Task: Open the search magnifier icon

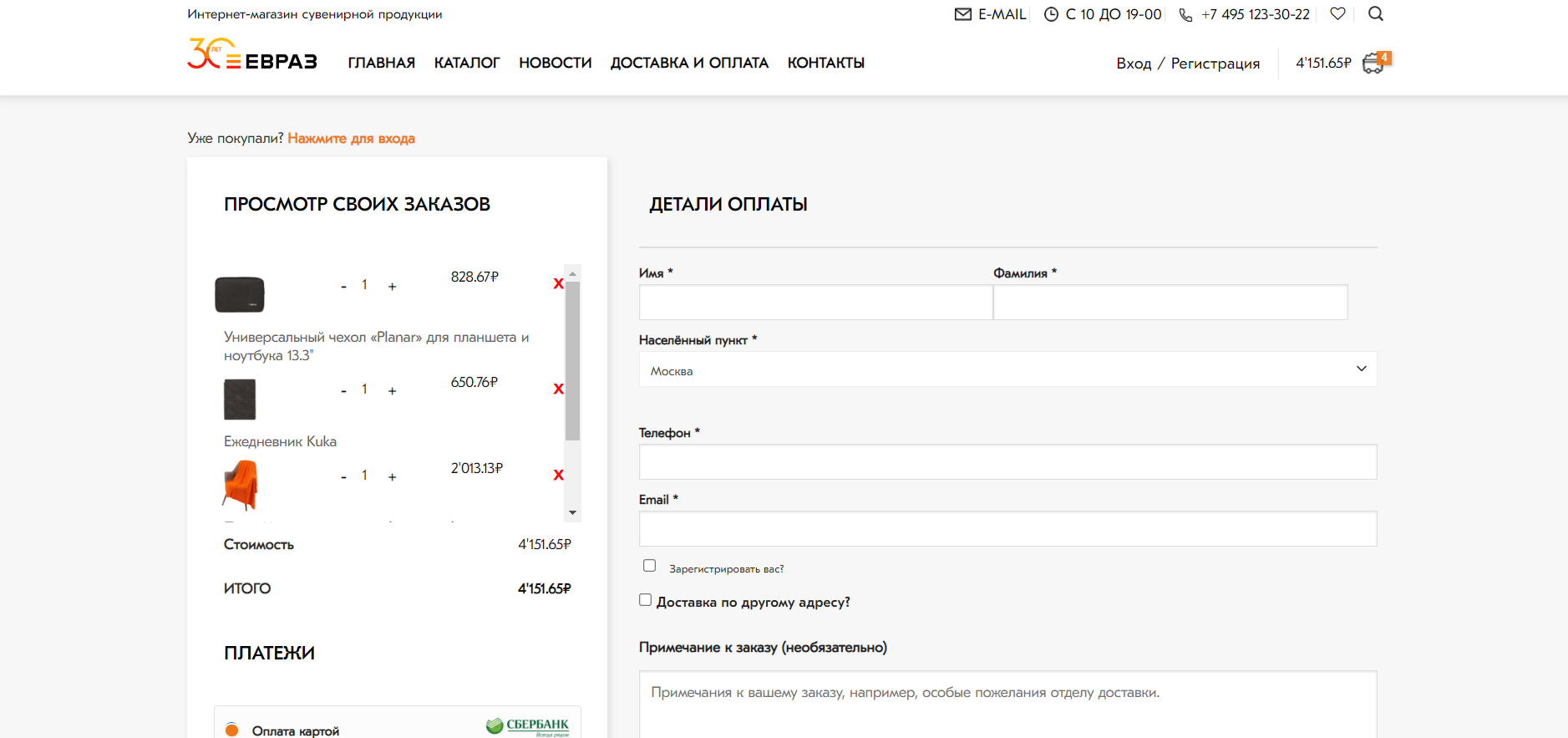Action: [x=1376, y=13]
